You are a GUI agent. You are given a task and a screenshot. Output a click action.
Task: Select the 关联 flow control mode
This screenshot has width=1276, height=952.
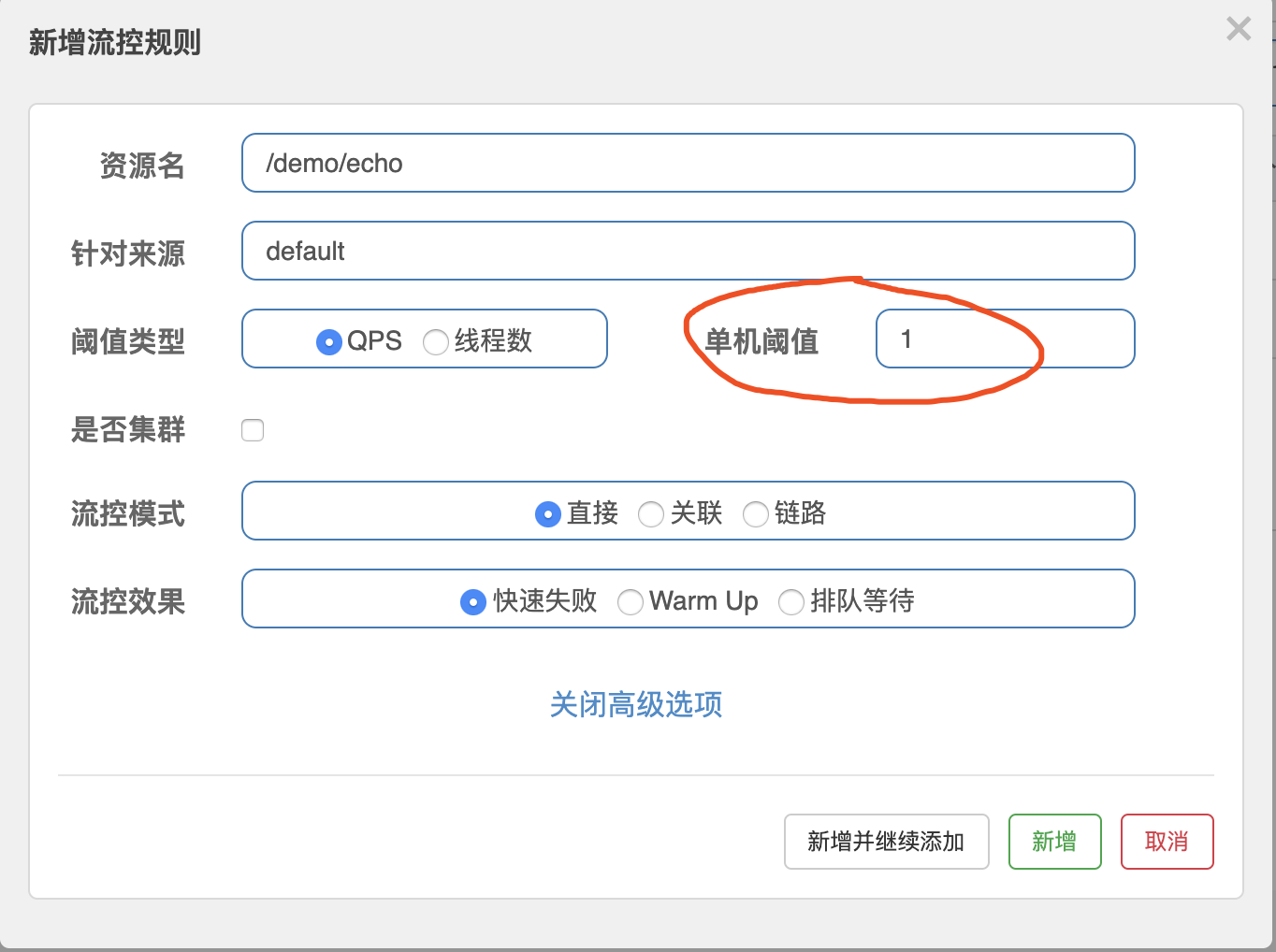651,514
